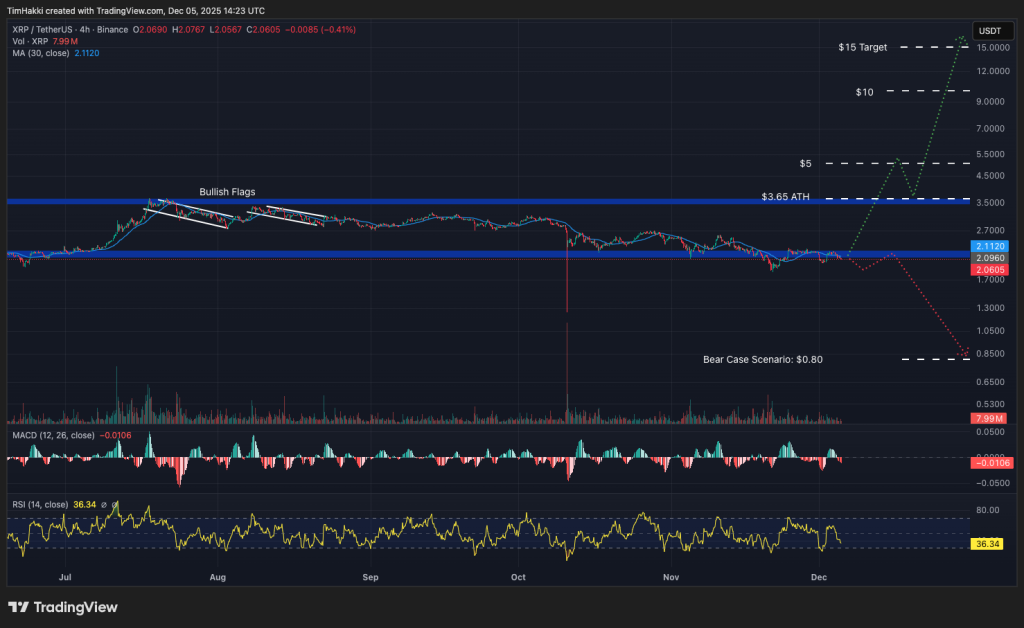The image size is (1024, 628).
Task: Click the yellow 36.34 RSI badge
Action: [986, 544]
